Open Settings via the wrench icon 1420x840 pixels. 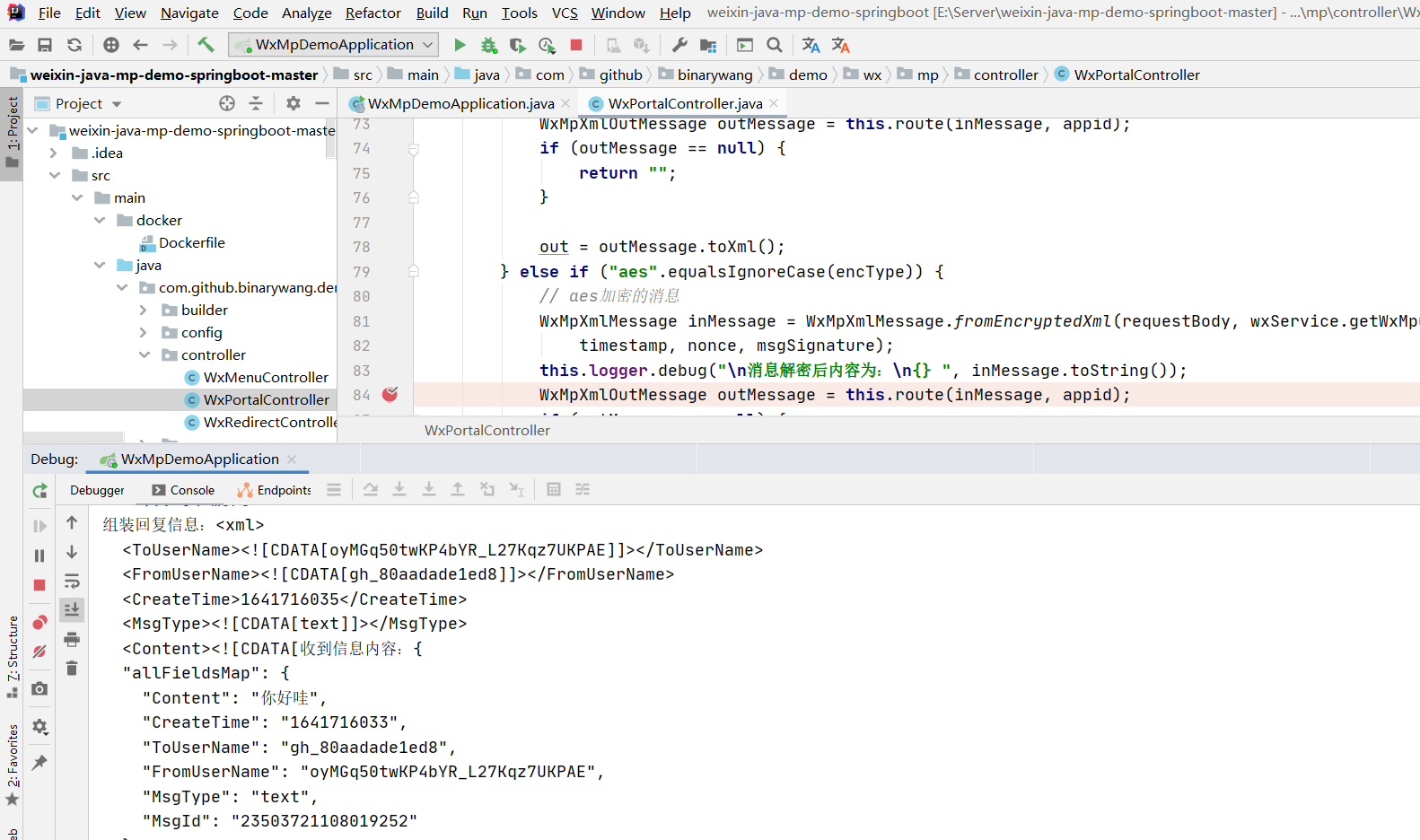[679, 45]
